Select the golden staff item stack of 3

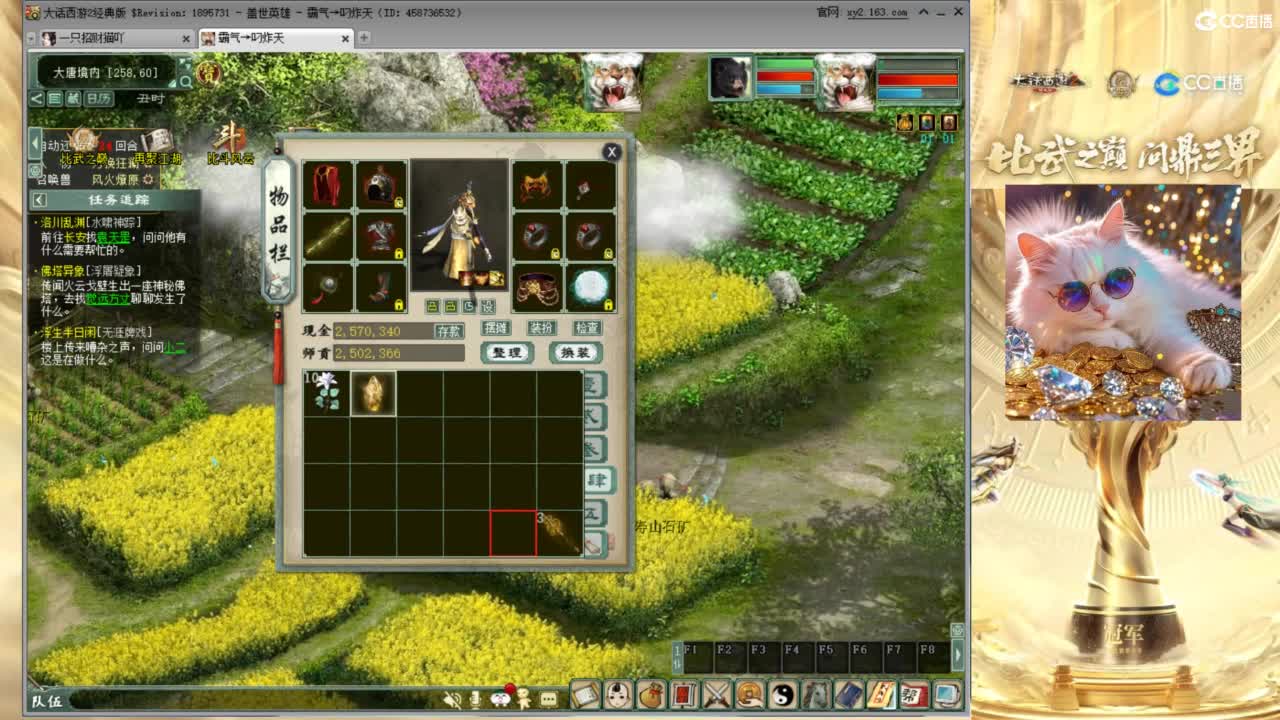click(x=560, y=533)
